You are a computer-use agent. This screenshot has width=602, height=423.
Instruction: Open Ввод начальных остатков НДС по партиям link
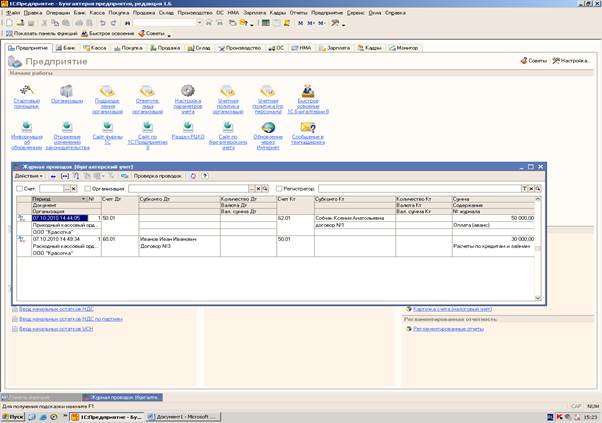click(x=71, y=319)
